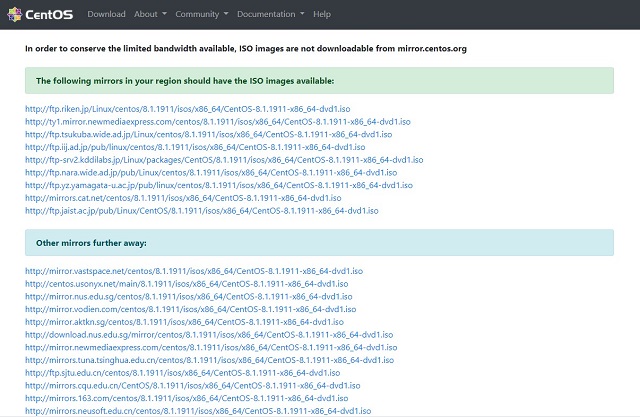
Task: Expand the About dropdown menu
Action: point(150,14)
